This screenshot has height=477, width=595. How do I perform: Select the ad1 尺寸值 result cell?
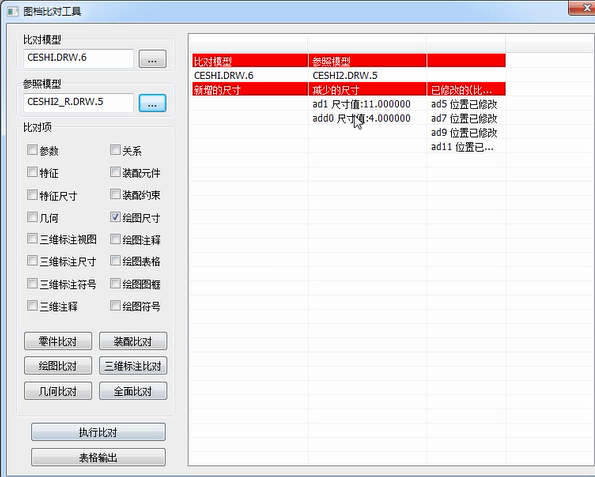(367, 104)
